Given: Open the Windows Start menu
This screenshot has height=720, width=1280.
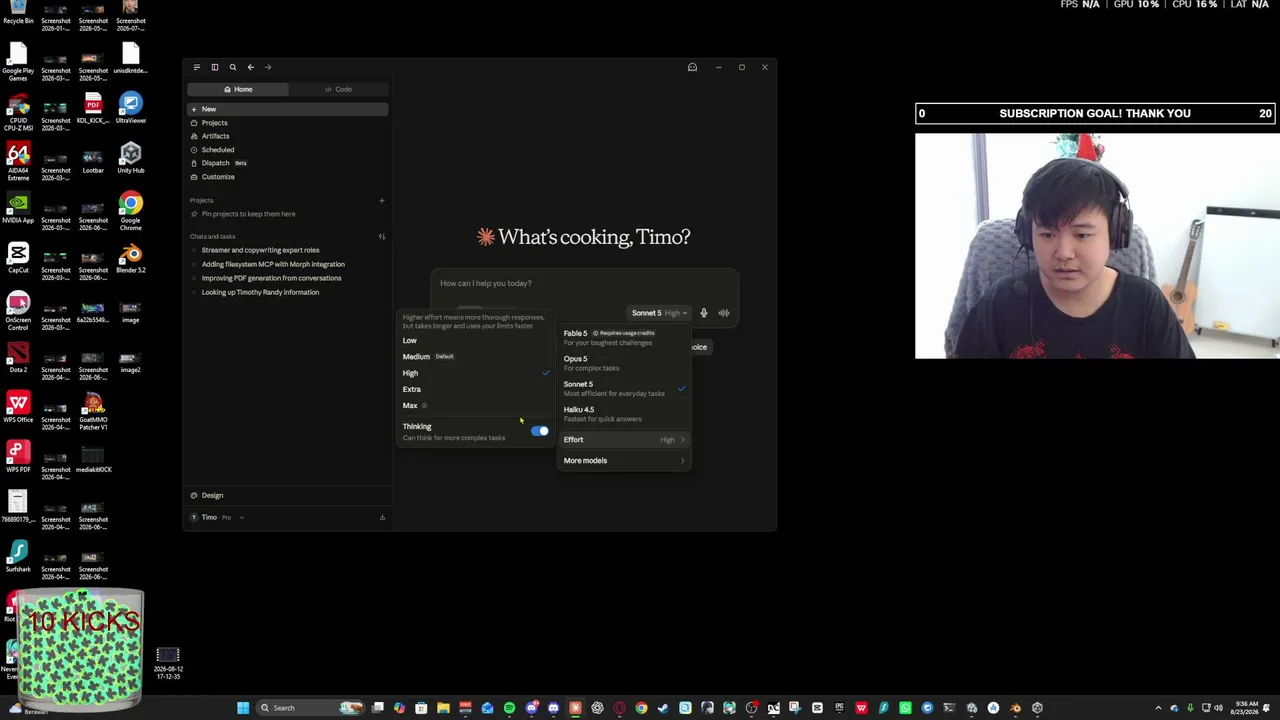Looking at the screenshot, I should (x=243, y=708).
